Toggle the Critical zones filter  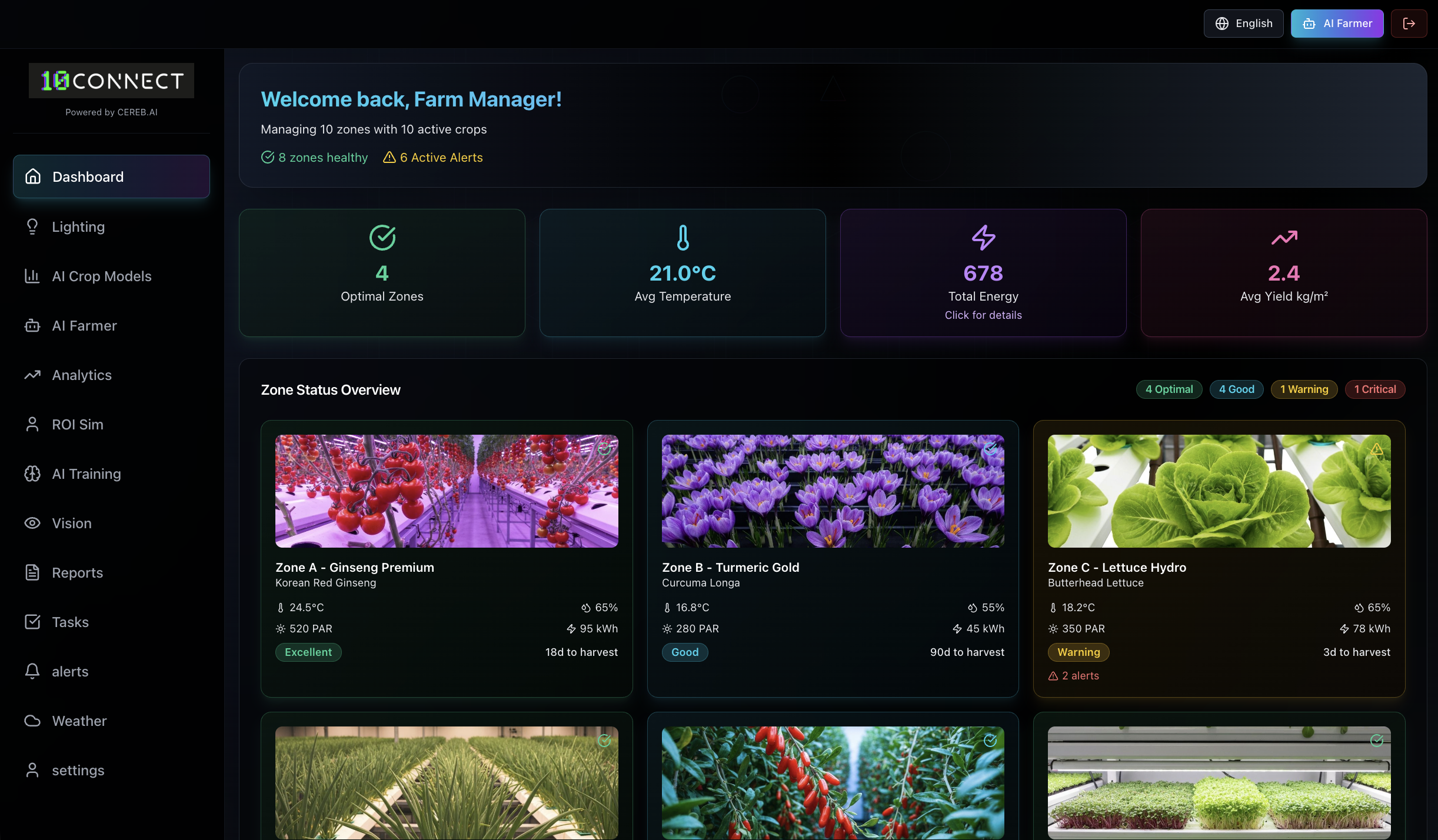pos(1375,389)
